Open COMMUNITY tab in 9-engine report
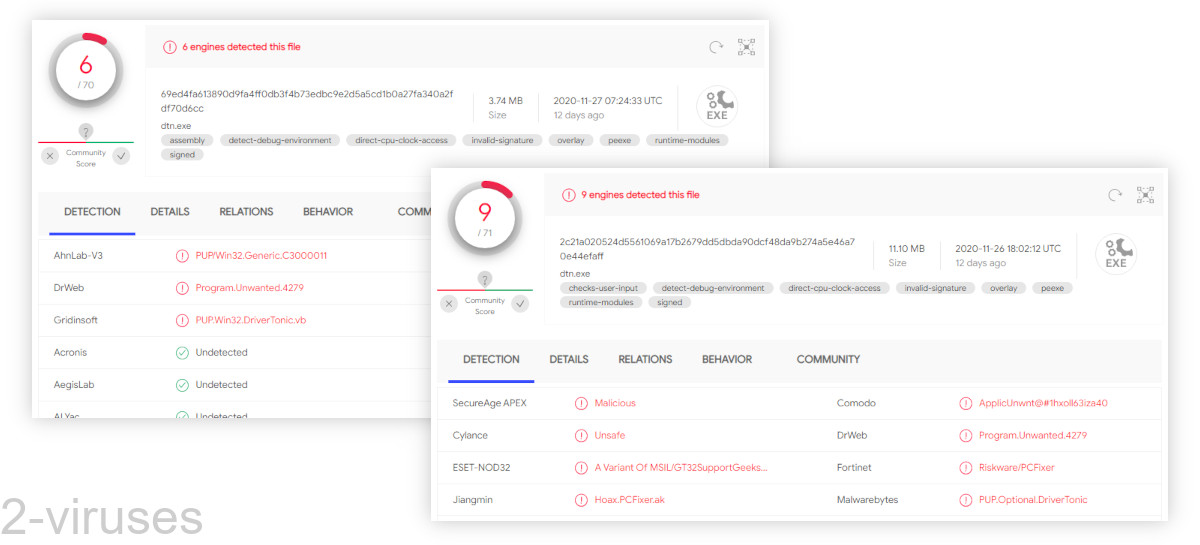Screen dimensions: 1200x545 coord(828,360)
